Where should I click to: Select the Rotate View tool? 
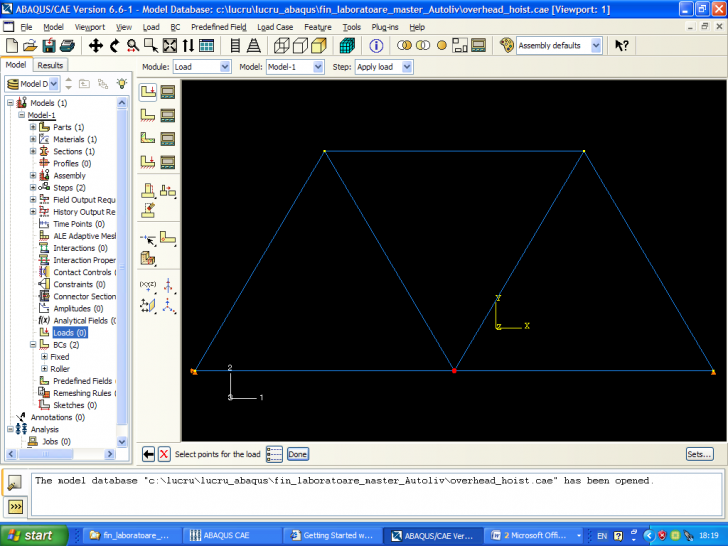(x=114, y=46)
